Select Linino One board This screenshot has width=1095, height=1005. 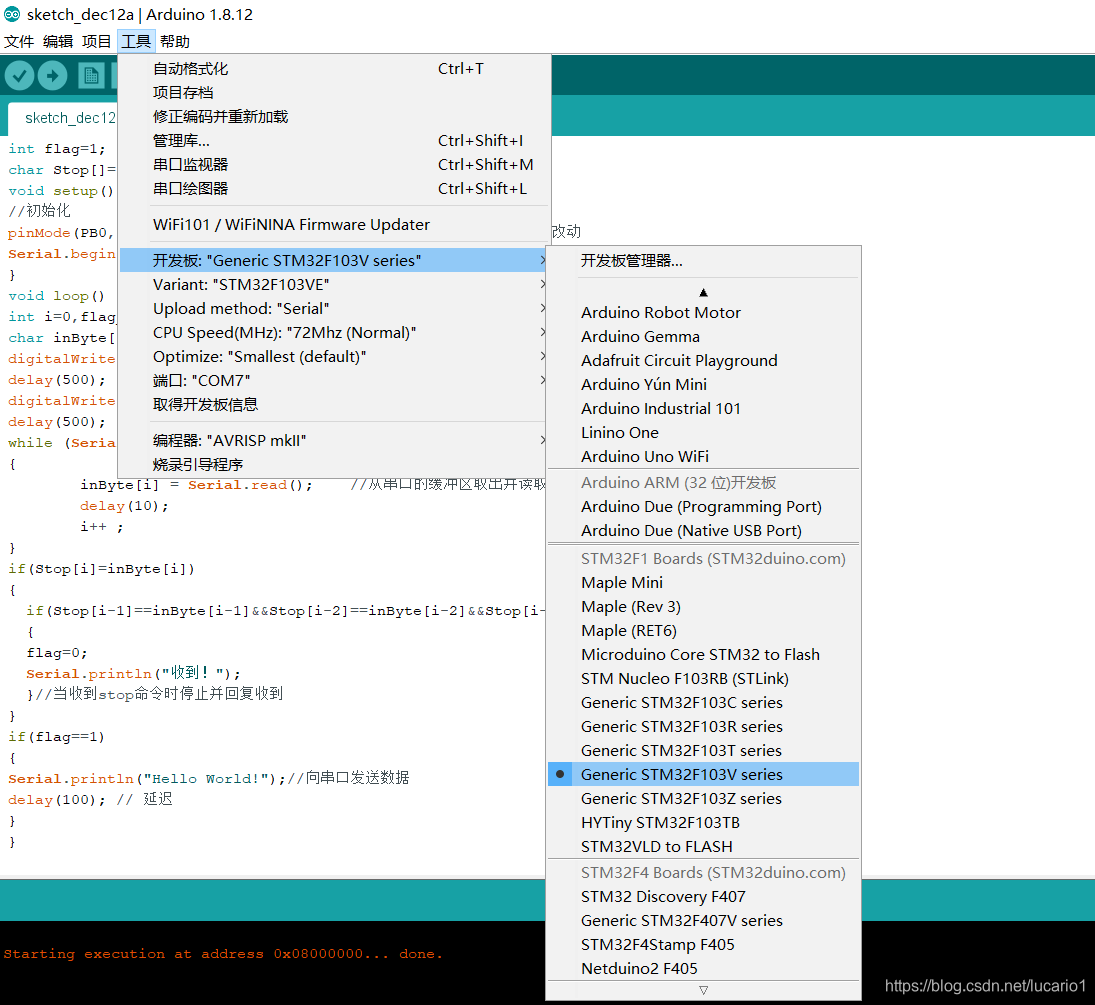(703, 432)
